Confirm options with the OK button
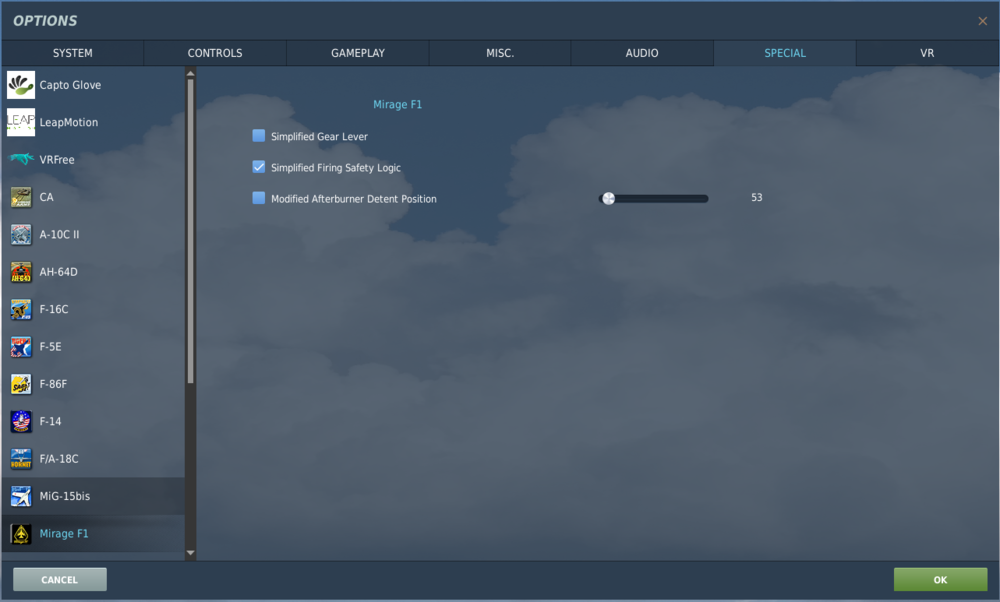This screenshot has height=602, width=1000. click(x=941, y=580)
